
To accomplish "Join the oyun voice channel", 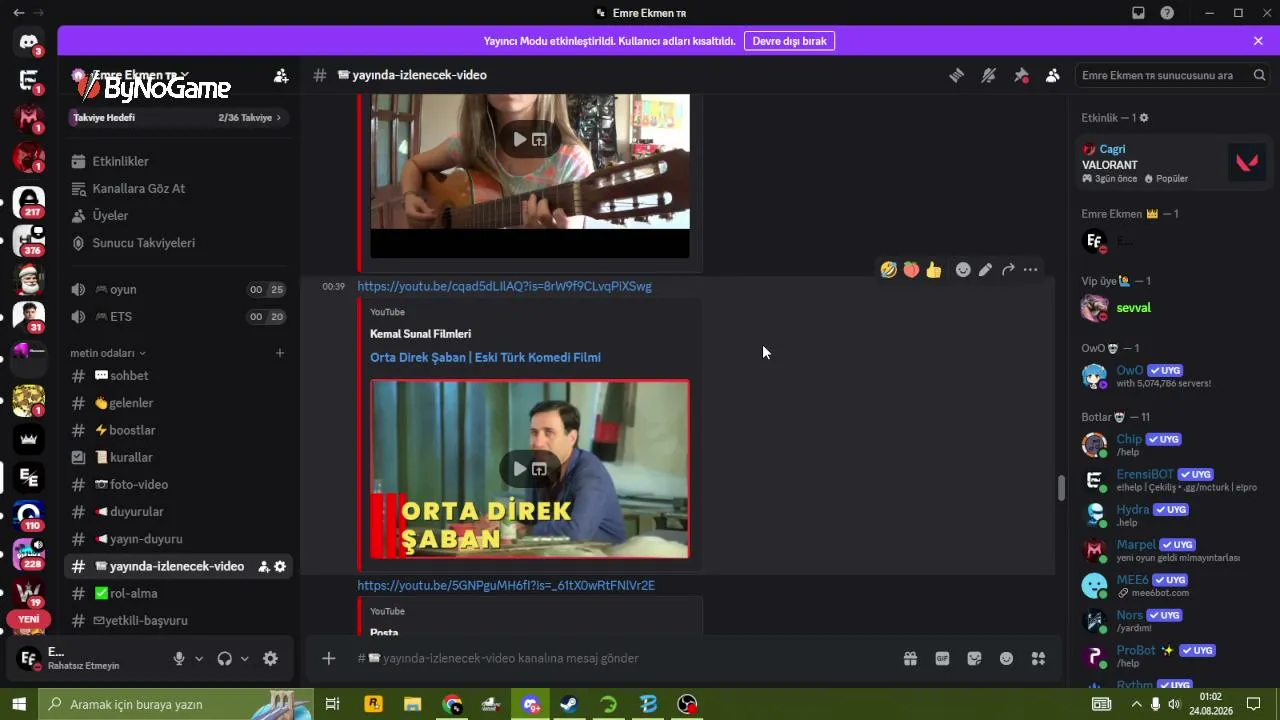I will [179, 290].
